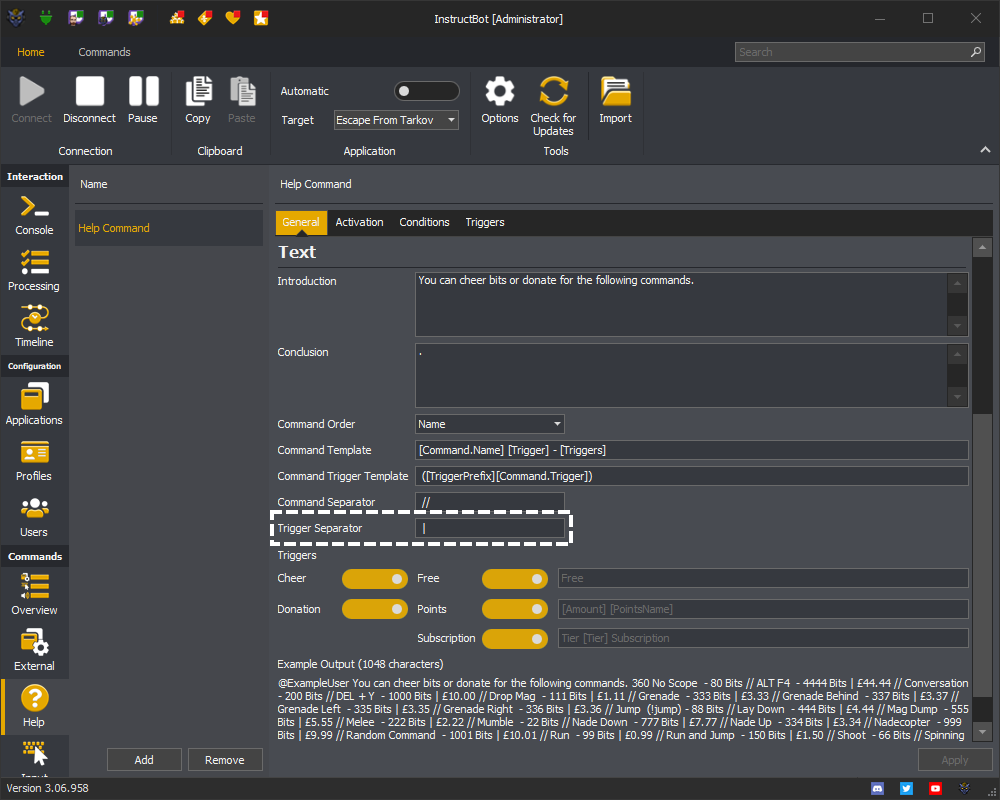Toggle the Donation trigger switch
The width and height of the screenshot is (1000, 800).
pyautogui.click(x=374, y=609)
